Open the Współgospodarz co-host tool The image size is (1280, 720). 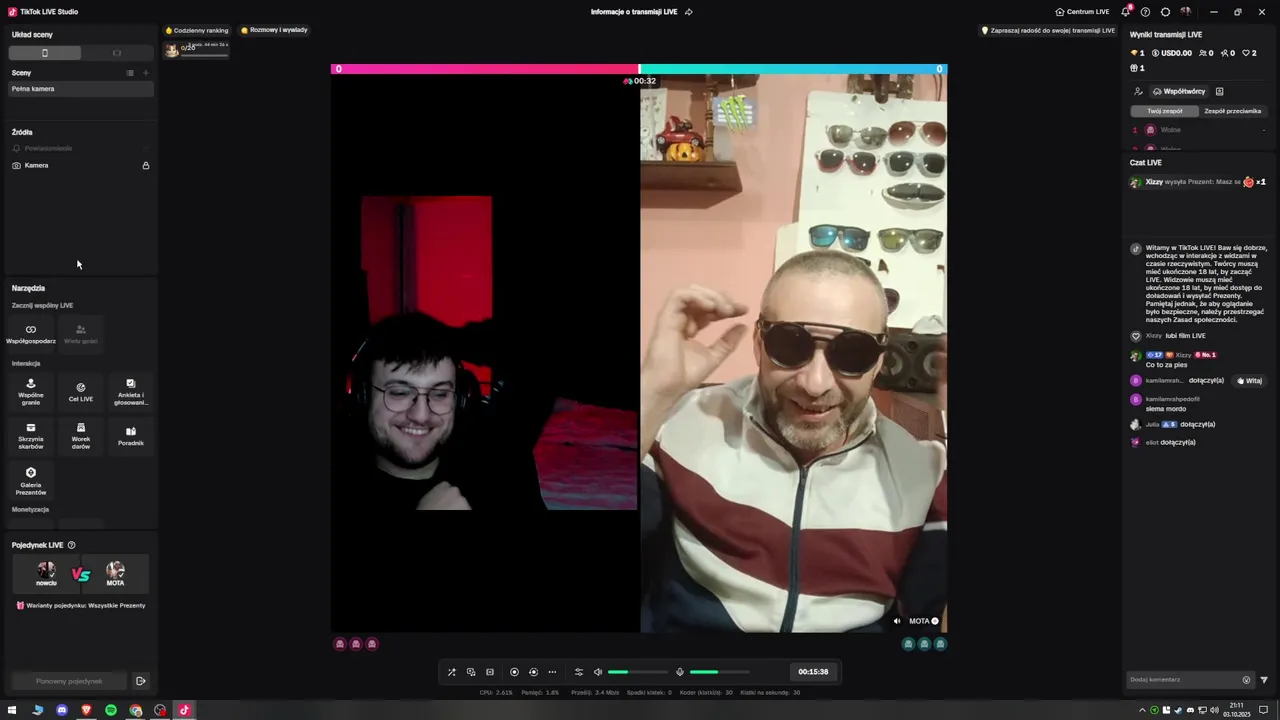(31, 333)
